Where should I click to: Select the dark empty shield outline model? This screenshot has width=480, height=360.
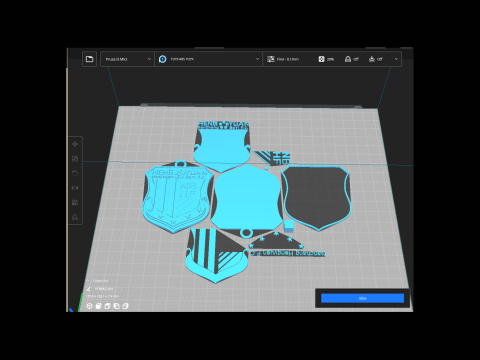pyautogui.click(x=316, y=197)
